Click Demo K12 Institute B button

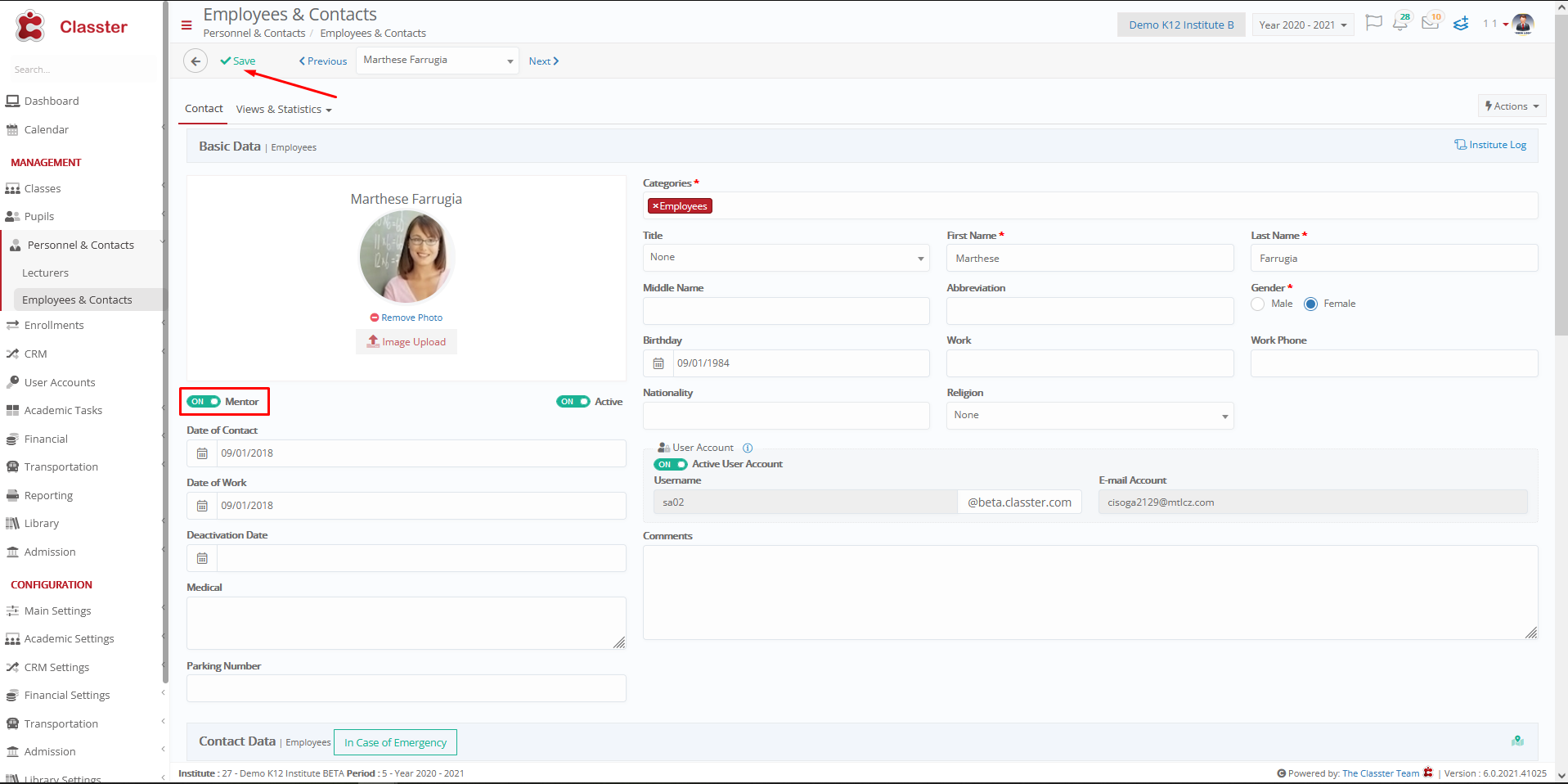1181,25
